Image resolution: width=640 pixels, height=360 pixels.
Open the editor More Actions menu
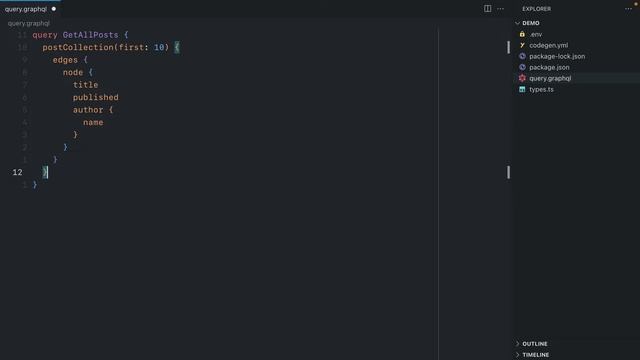tap(500, 9)
